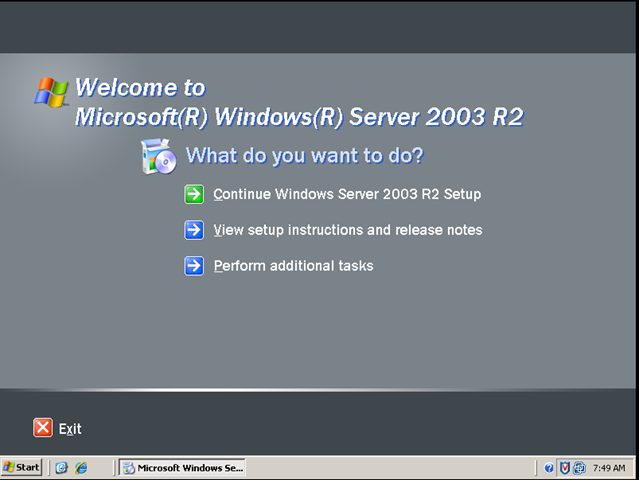Click the "What do you want to do?" heading
Viewport: 639px width, 480px height.
pyautogui.click(x=305, y=156)
